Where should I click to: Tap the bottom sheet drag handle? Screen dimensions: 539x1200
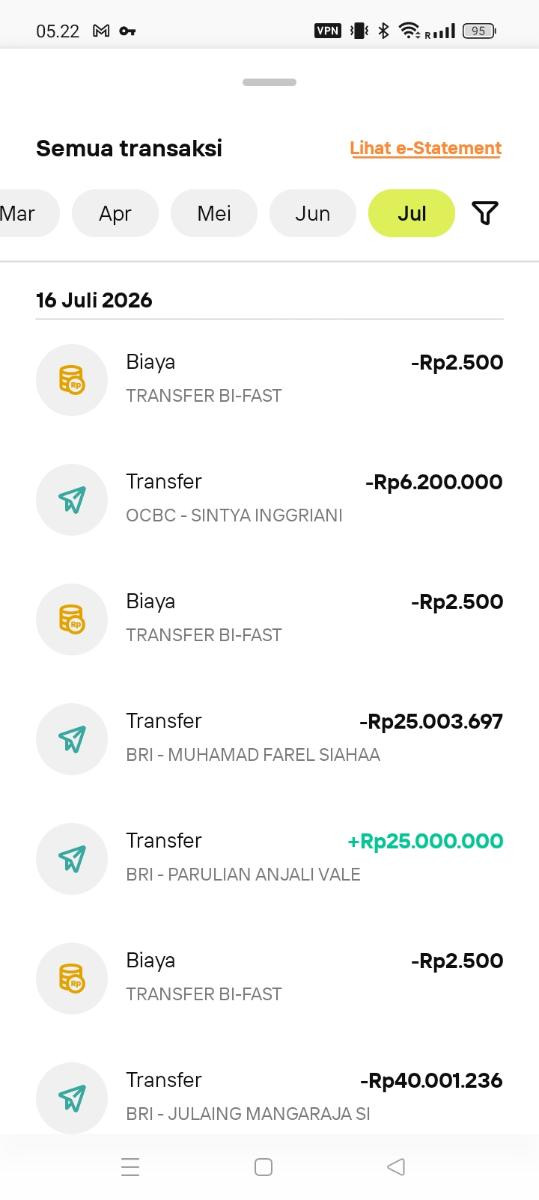[269, 82]
